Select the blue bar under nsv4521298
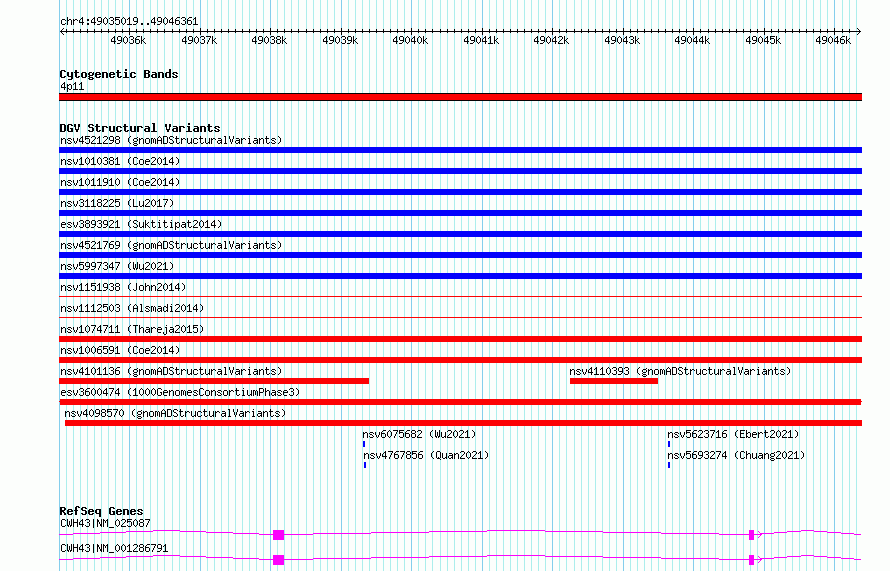 (x=460, y=150)
